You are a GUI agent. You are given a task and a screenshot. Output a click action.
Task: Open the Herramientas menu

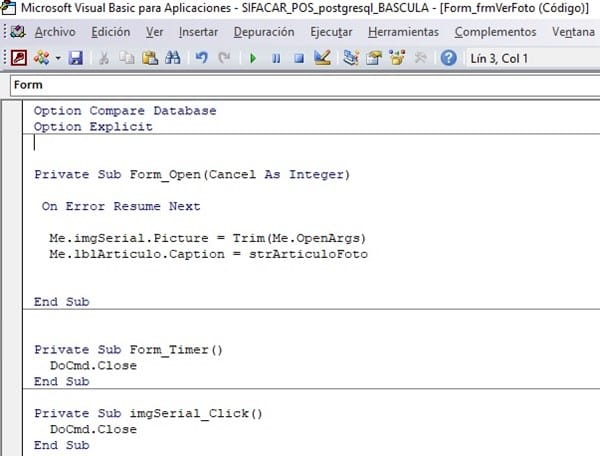[x=403, y=32]
